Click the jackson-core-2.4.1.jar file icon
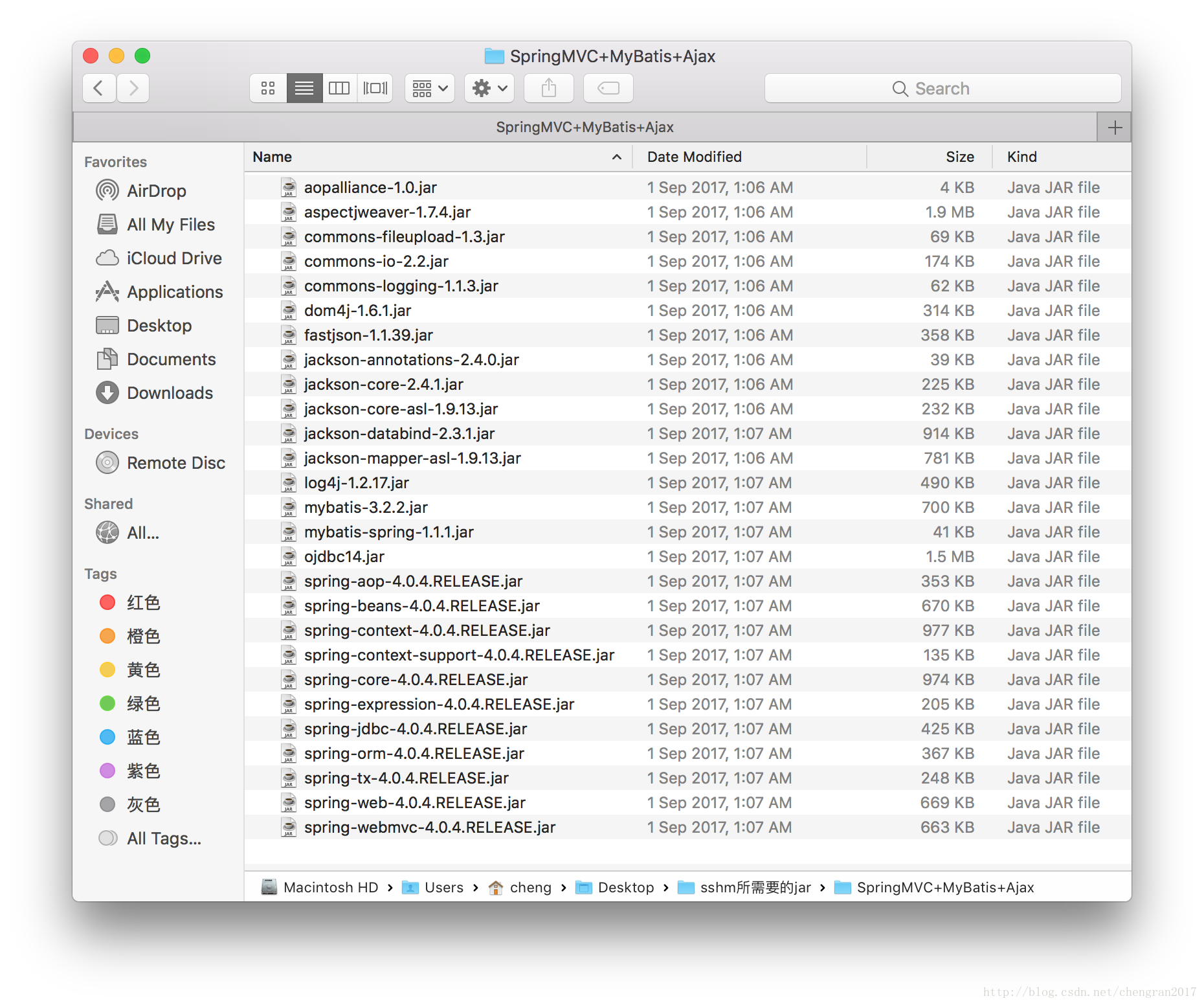The height and width of the screenshot is (1005, 1204). [289, 385]
